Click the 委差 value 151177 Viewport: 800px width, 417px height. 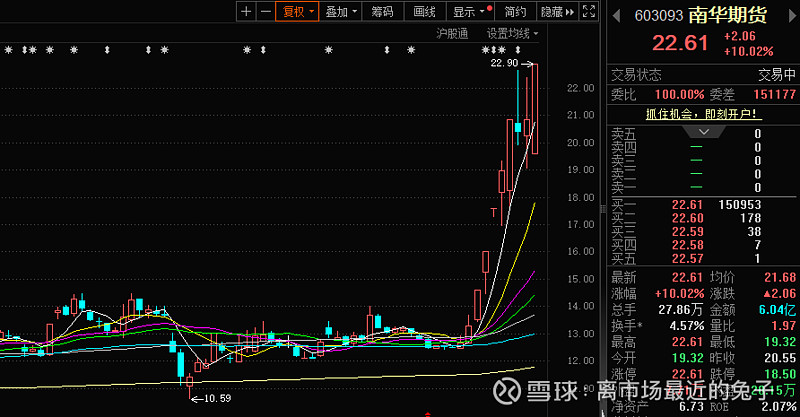(774, 94)
